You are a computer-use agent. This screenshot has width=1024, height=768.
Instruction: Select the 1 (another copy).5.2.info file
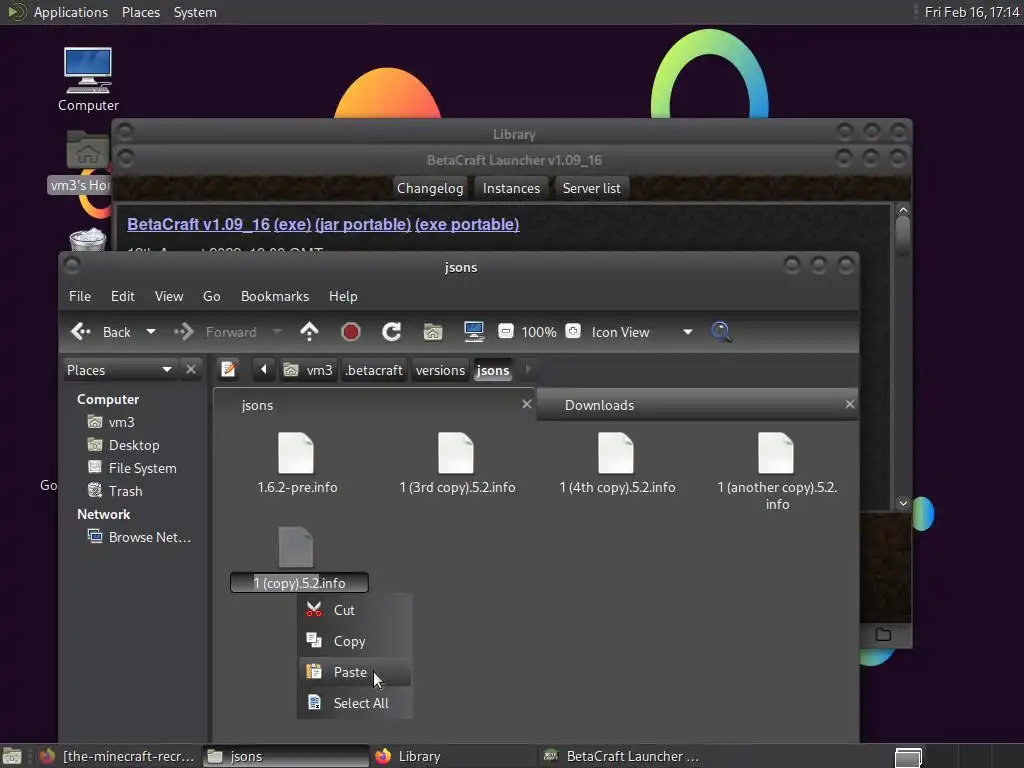pyautogui.click(x=776, y=472)
